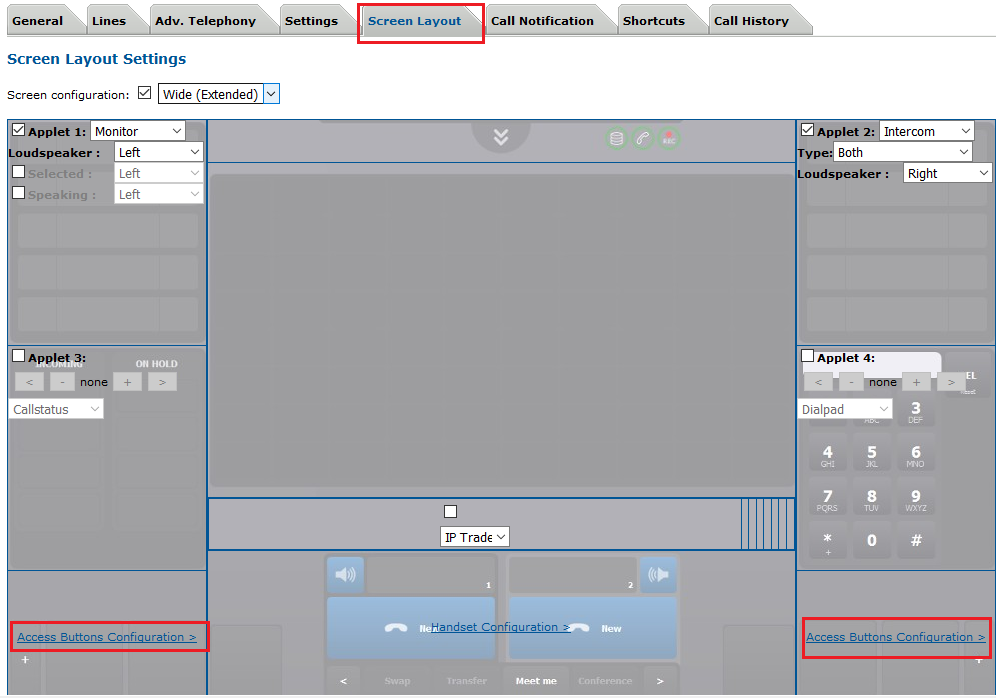Uncheck the Applet 2 checkbox
Viewport: 996px width, 698px height.
[x=807, y=130]
